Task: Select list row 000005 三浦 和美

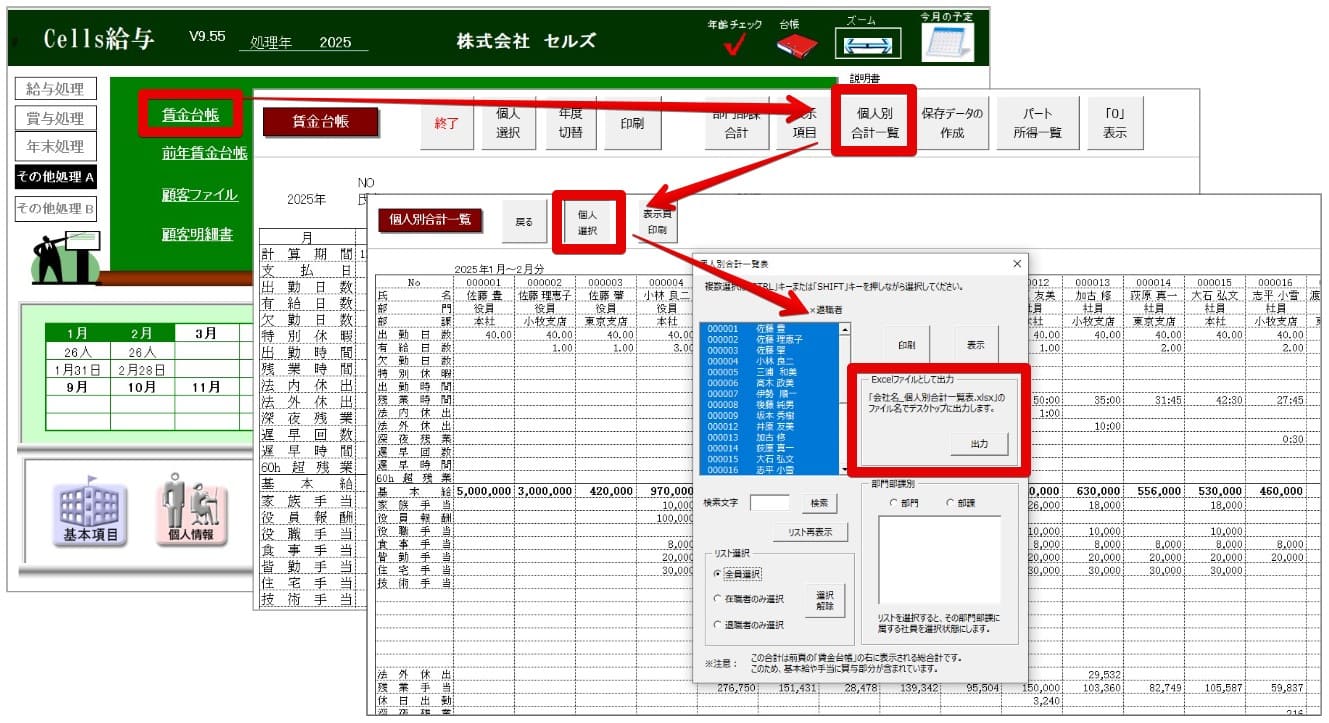Action: [x=769, y=371]
